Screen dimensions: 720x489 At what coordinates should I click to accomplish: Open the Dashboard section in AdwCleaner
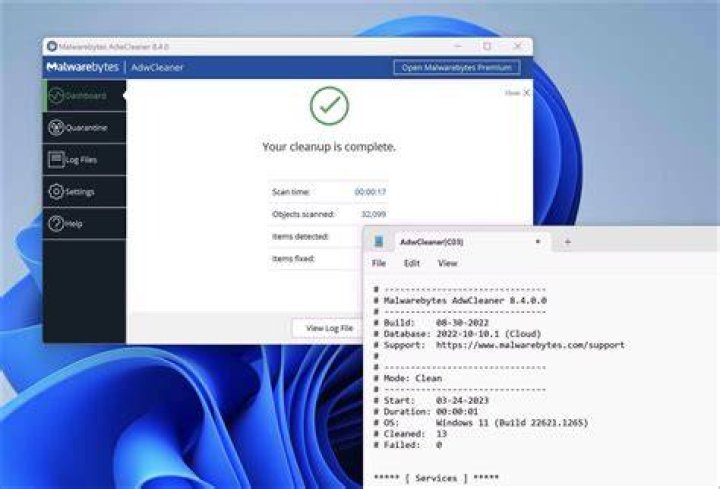[x=84, y=96]
